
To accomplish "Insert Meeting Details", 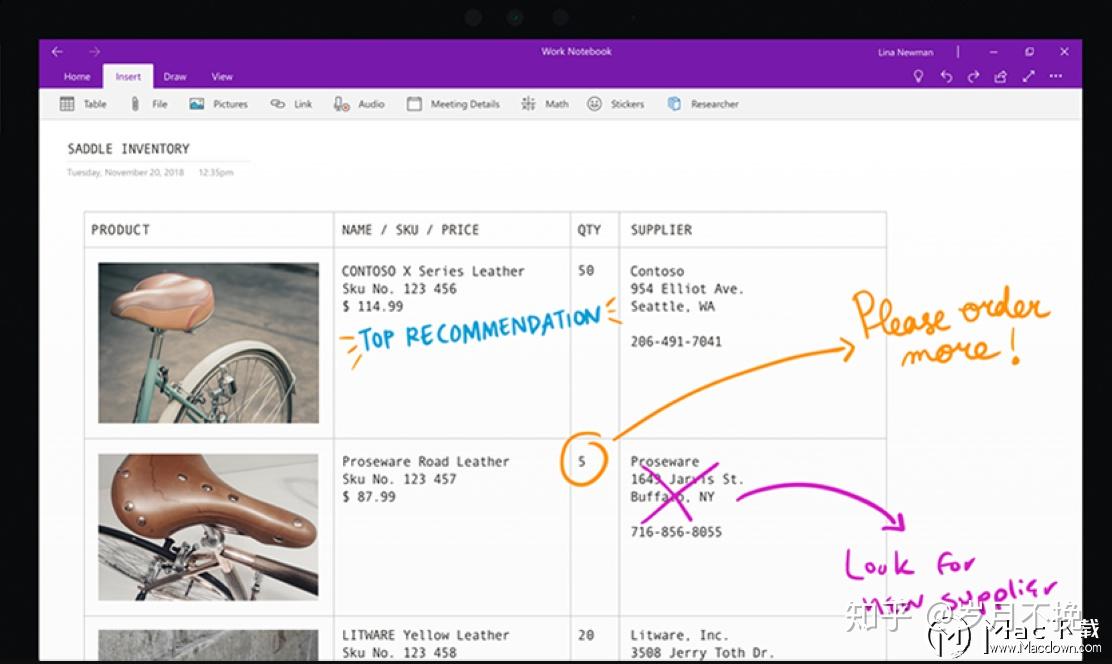I will [x=453, y=103].
